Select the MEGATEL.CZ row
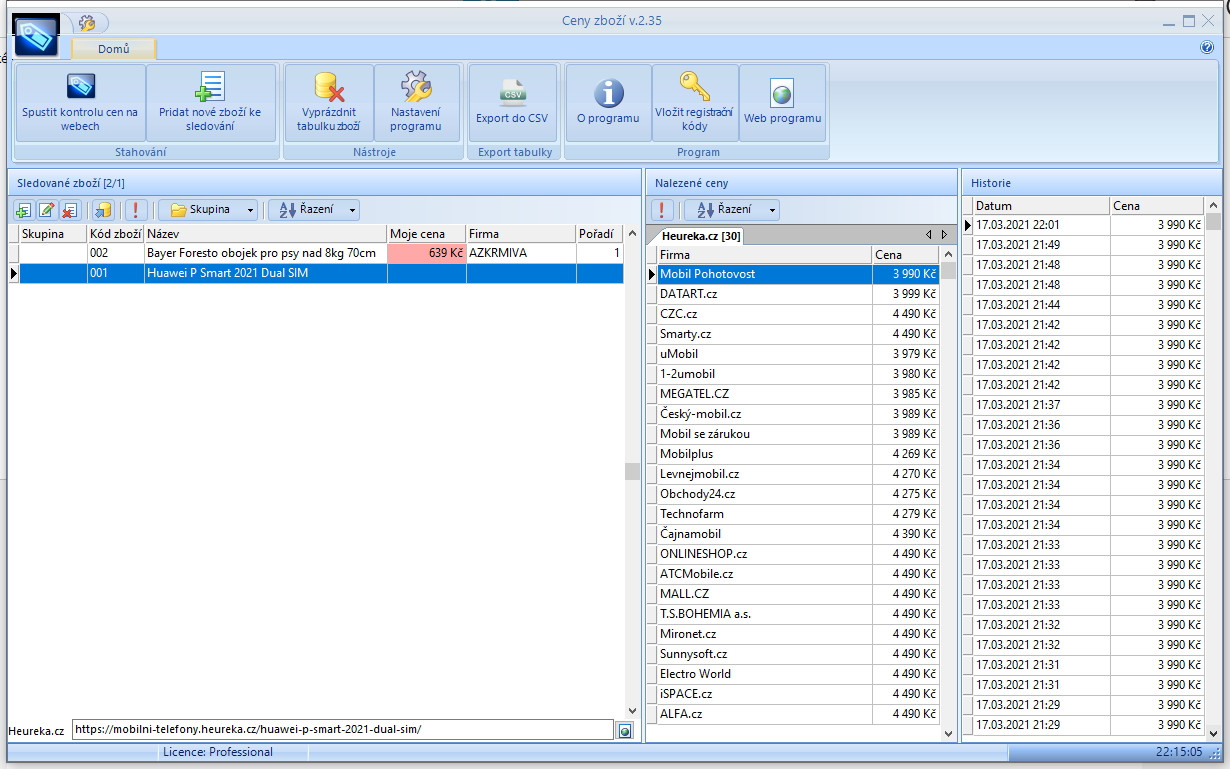The width and height of the screenshot is (1230, 769). tap(793, 394)
